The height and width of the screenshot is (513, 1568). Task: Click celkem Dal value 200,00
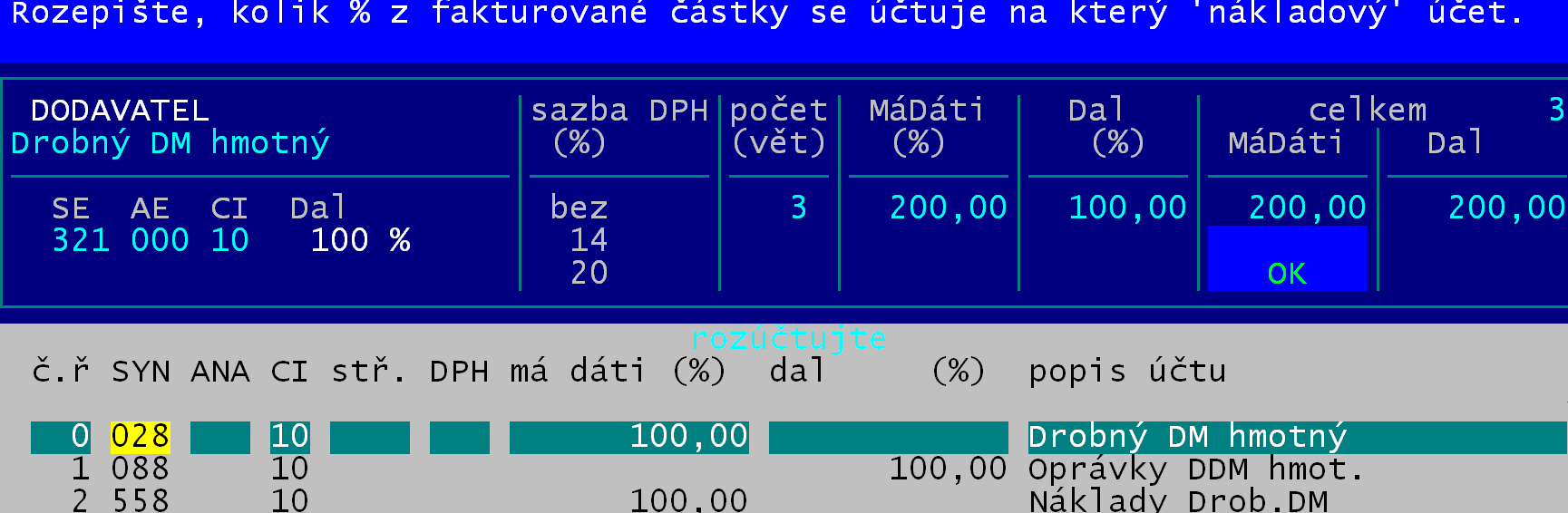click(1506, 208)
